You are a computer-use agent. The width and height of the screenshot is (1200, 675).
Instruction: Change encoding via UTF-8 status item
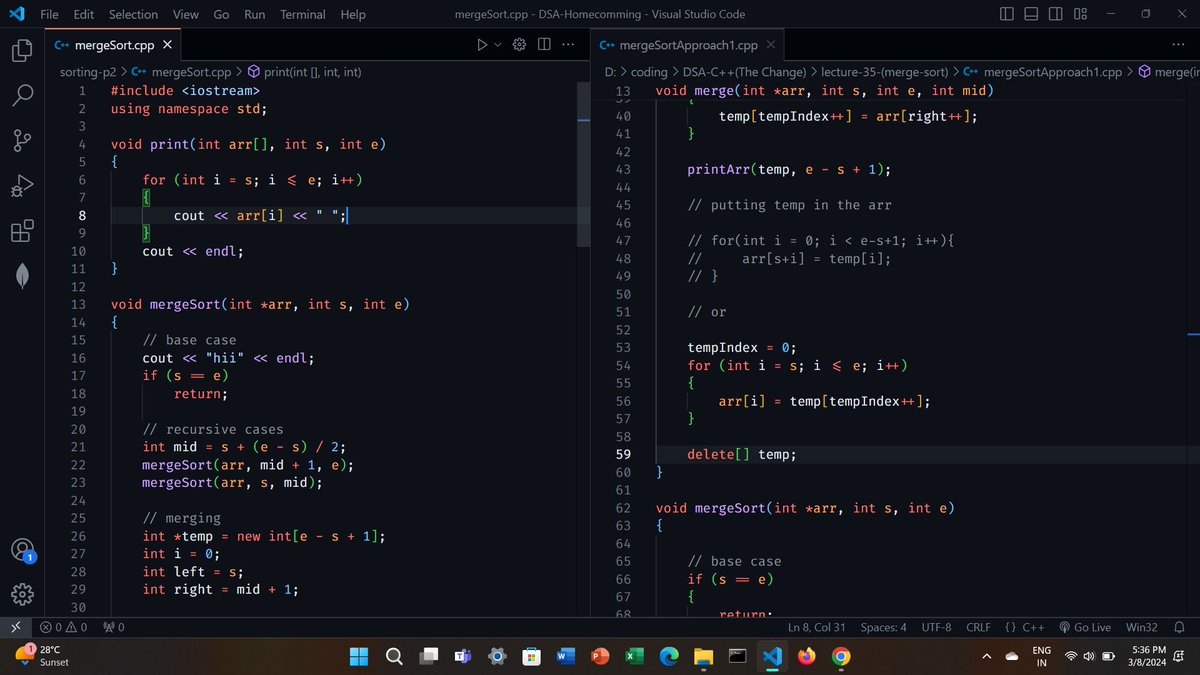point(936,627)
